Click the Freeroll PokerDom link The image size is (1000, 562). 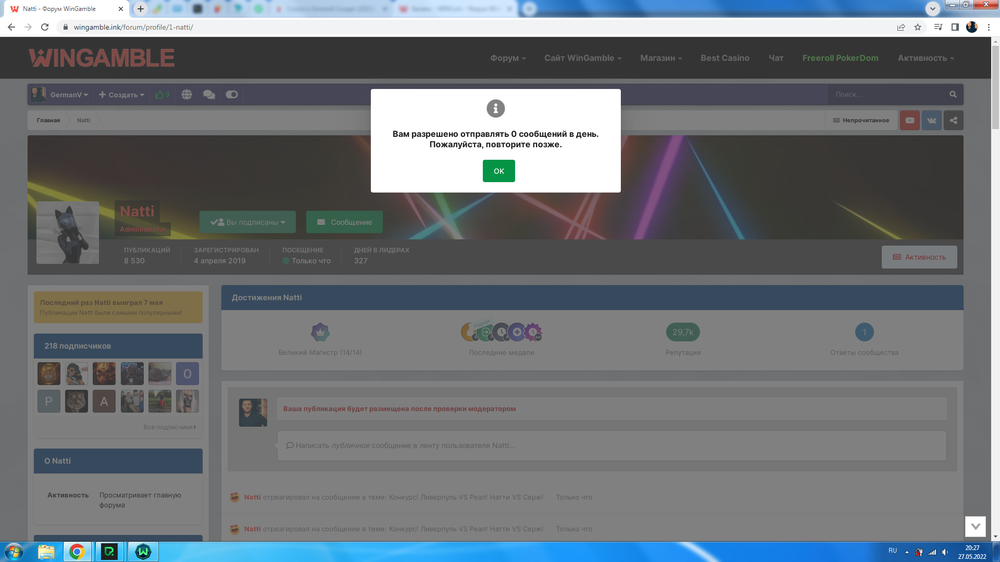point(840,58)
